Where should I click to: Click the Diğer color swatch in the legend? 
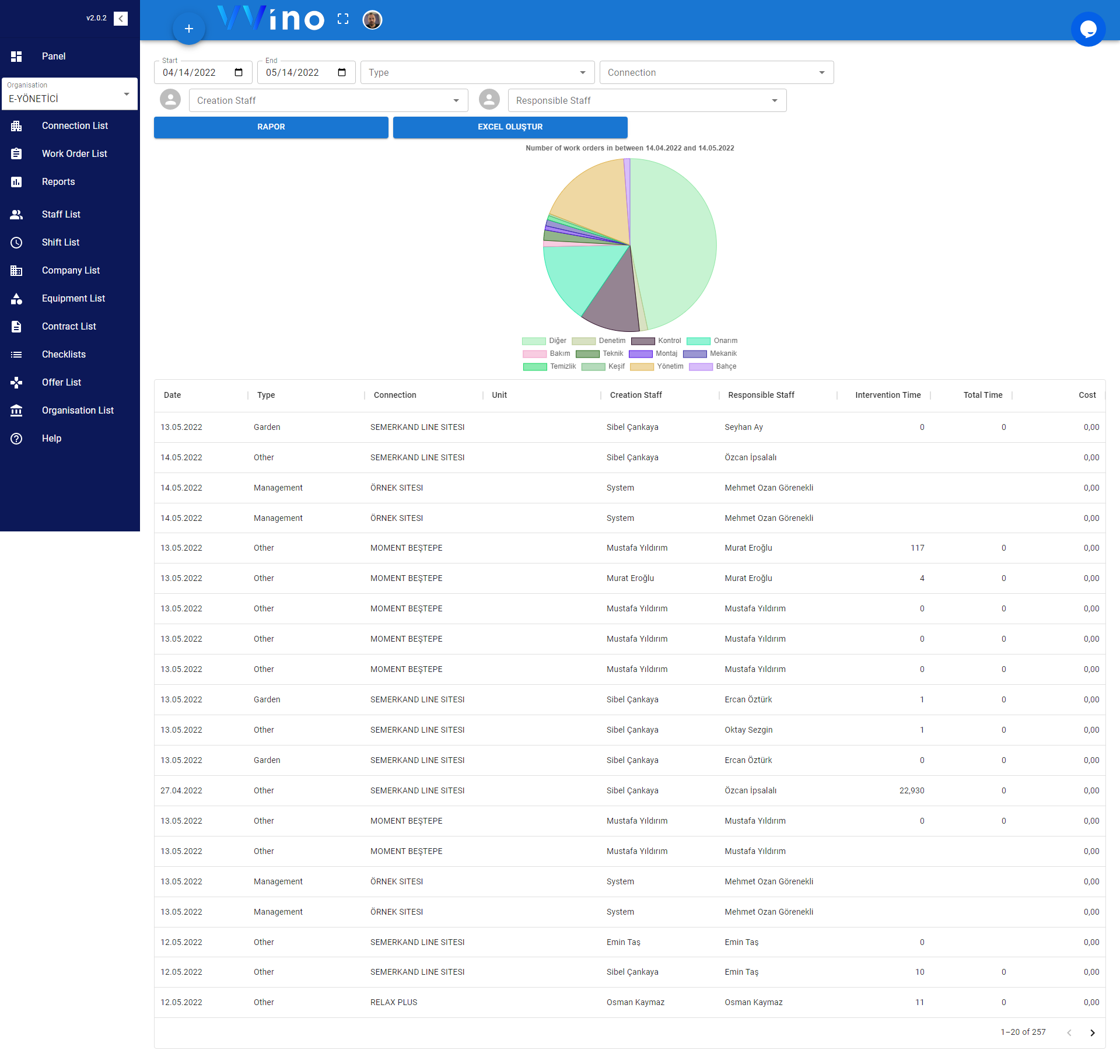(533, 341)
